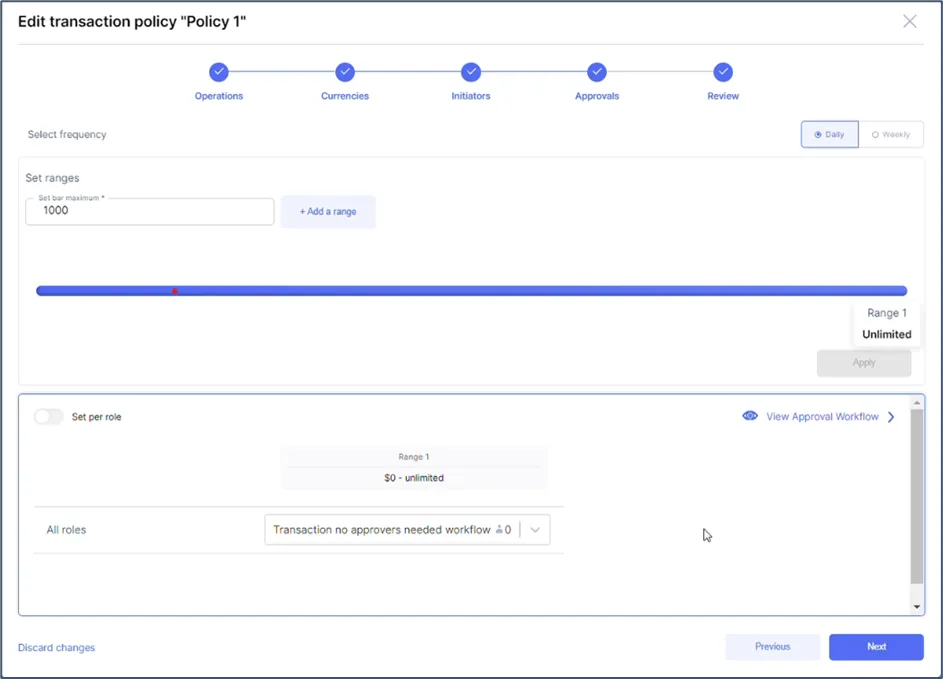Click the Approvals step checkmark circle

coord(597,72)
